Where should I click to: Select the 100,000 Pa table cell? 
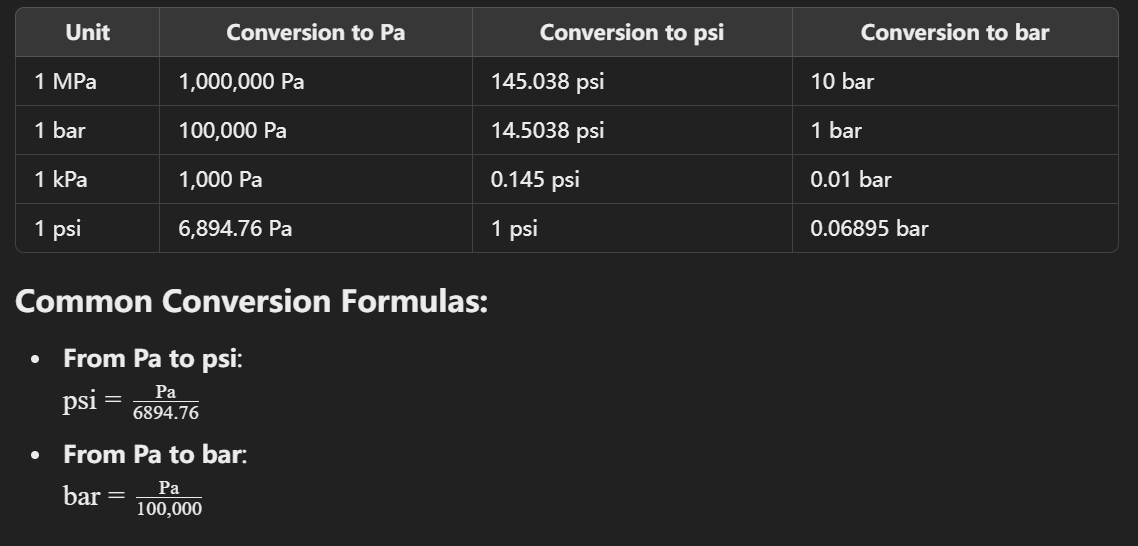pyautogui.click(x=232, y=131)
